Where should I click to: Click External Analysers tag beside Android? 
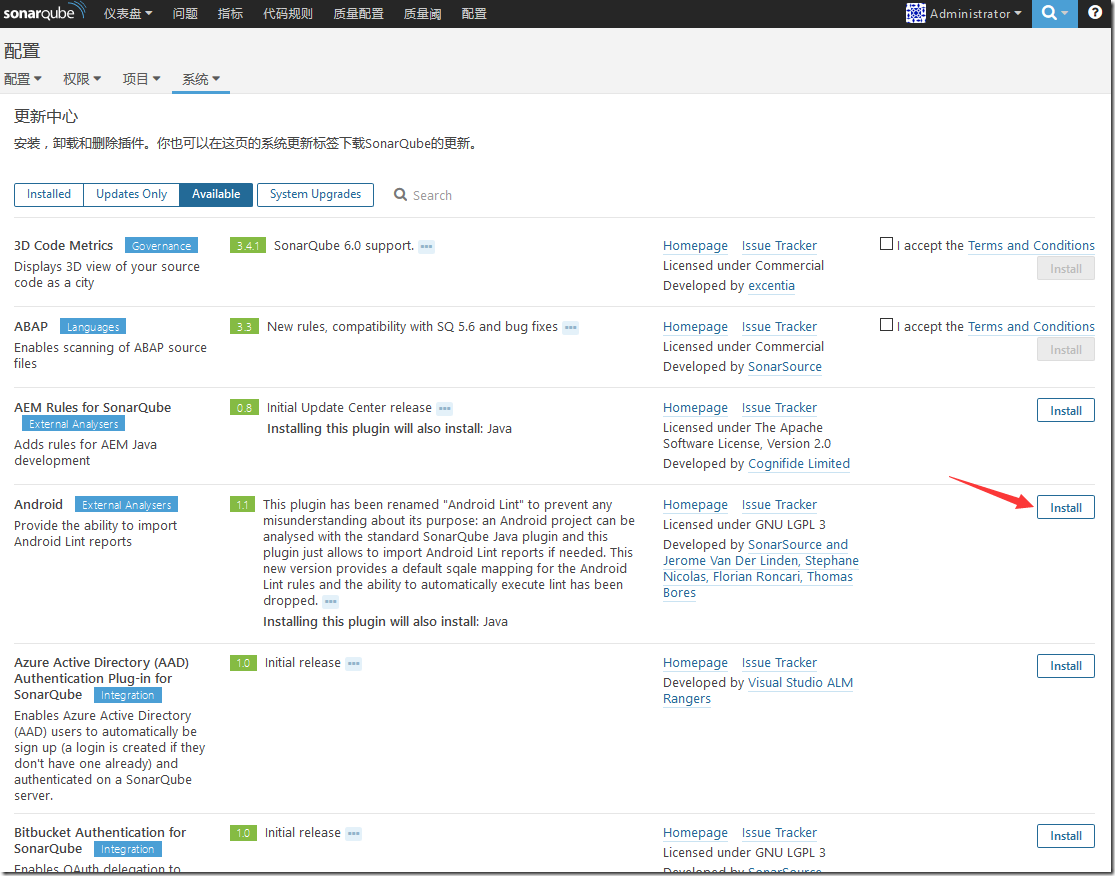[127, 505]
